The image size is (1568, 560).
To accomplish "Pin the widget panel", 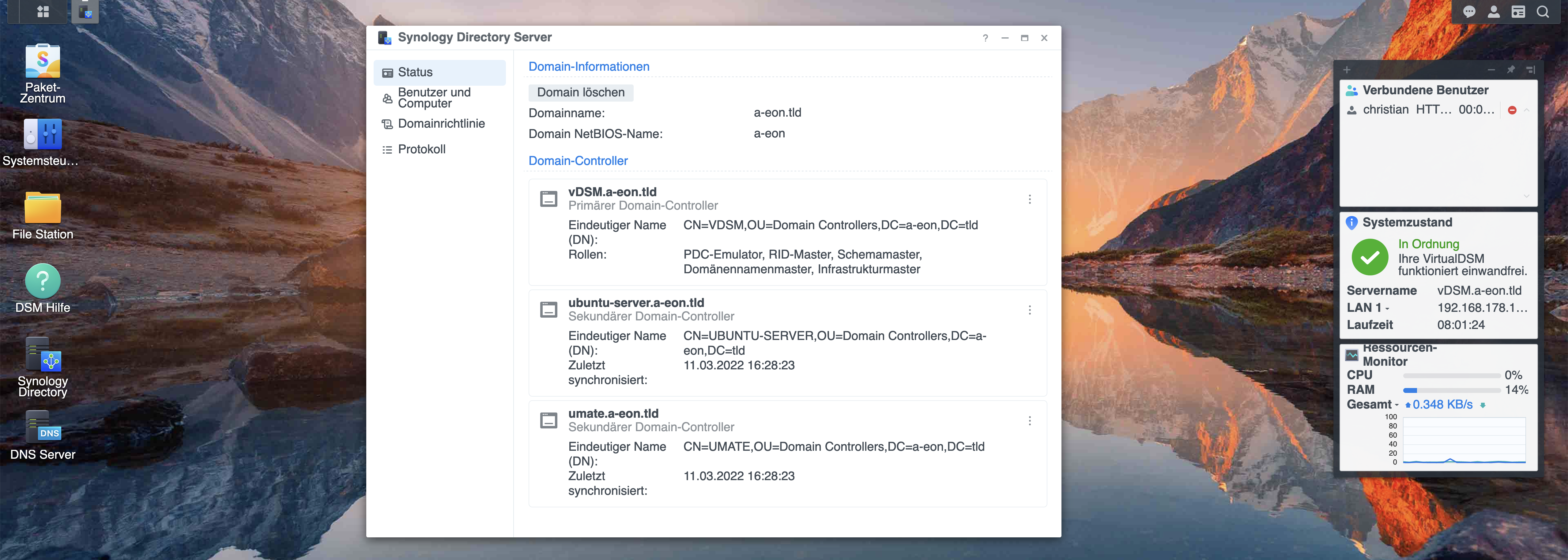I will click(x=1511, y=70).
